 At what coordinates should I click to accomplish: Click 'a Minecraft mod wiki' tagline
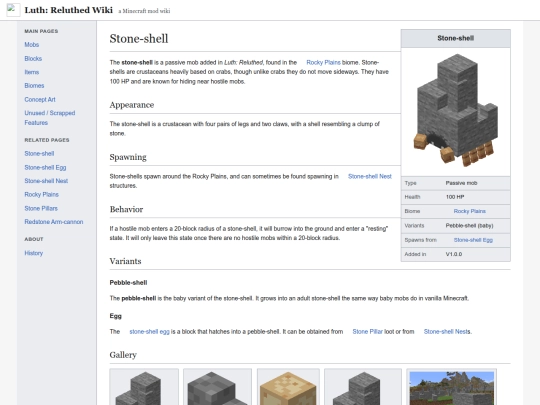coord(144,11)
